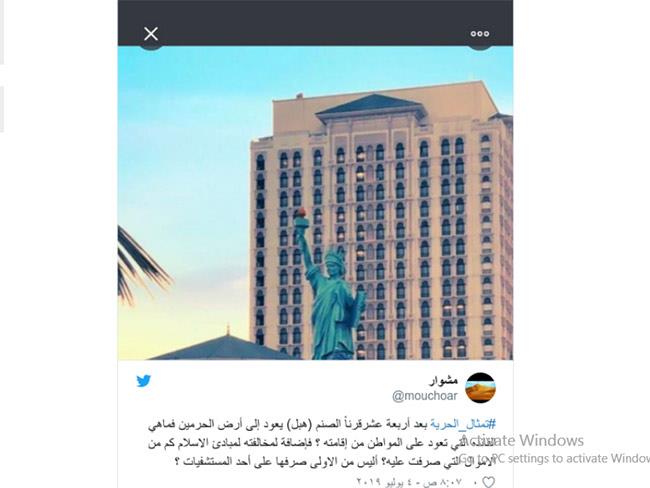Click the dark header bar of the viewer

[315, 23]
